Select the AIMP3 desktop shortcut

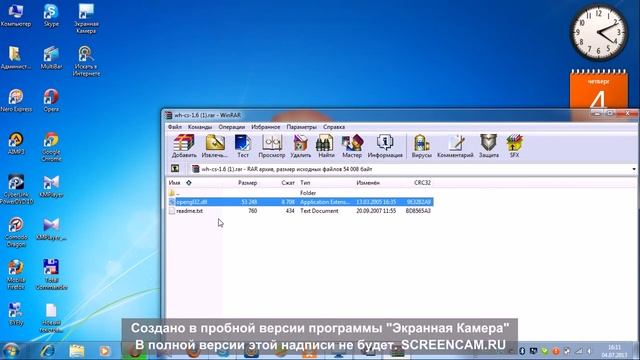point(16,143)
